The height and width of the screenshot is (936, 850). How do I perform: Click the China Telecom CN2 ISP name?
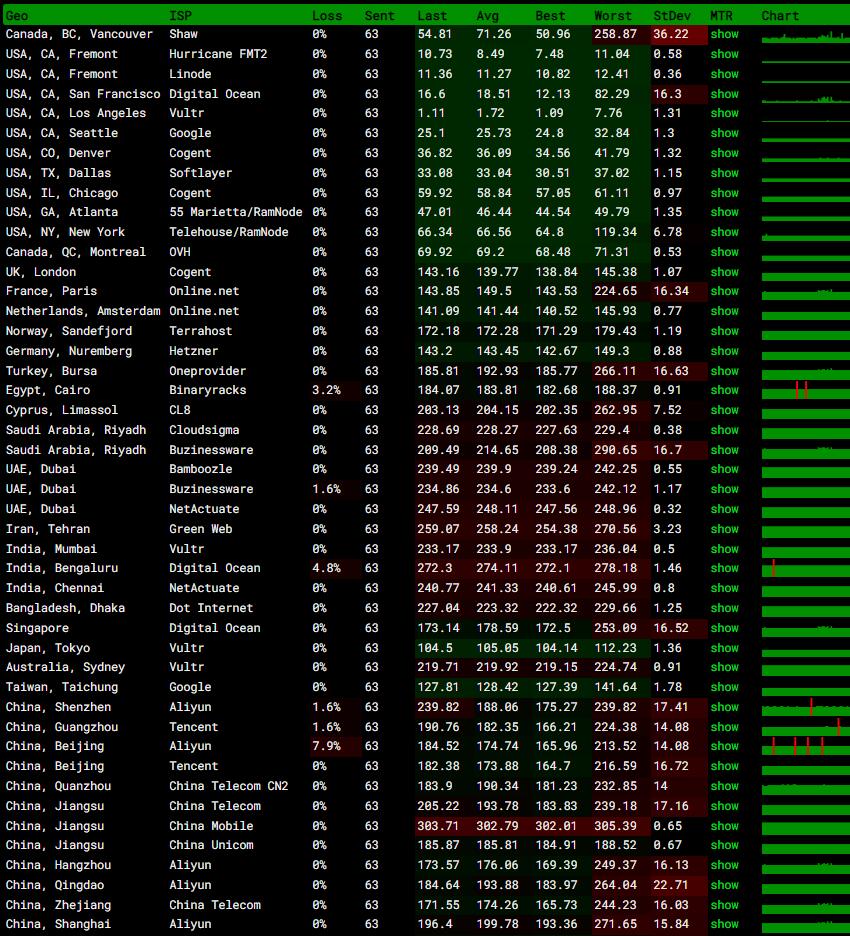click(229, 786)
